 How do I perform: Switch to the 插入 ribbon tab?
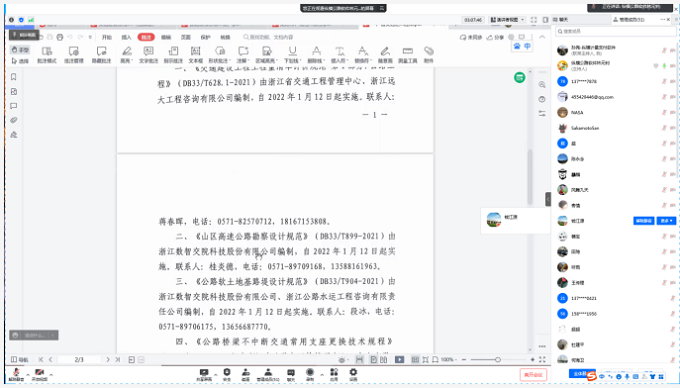pos(126,37)
